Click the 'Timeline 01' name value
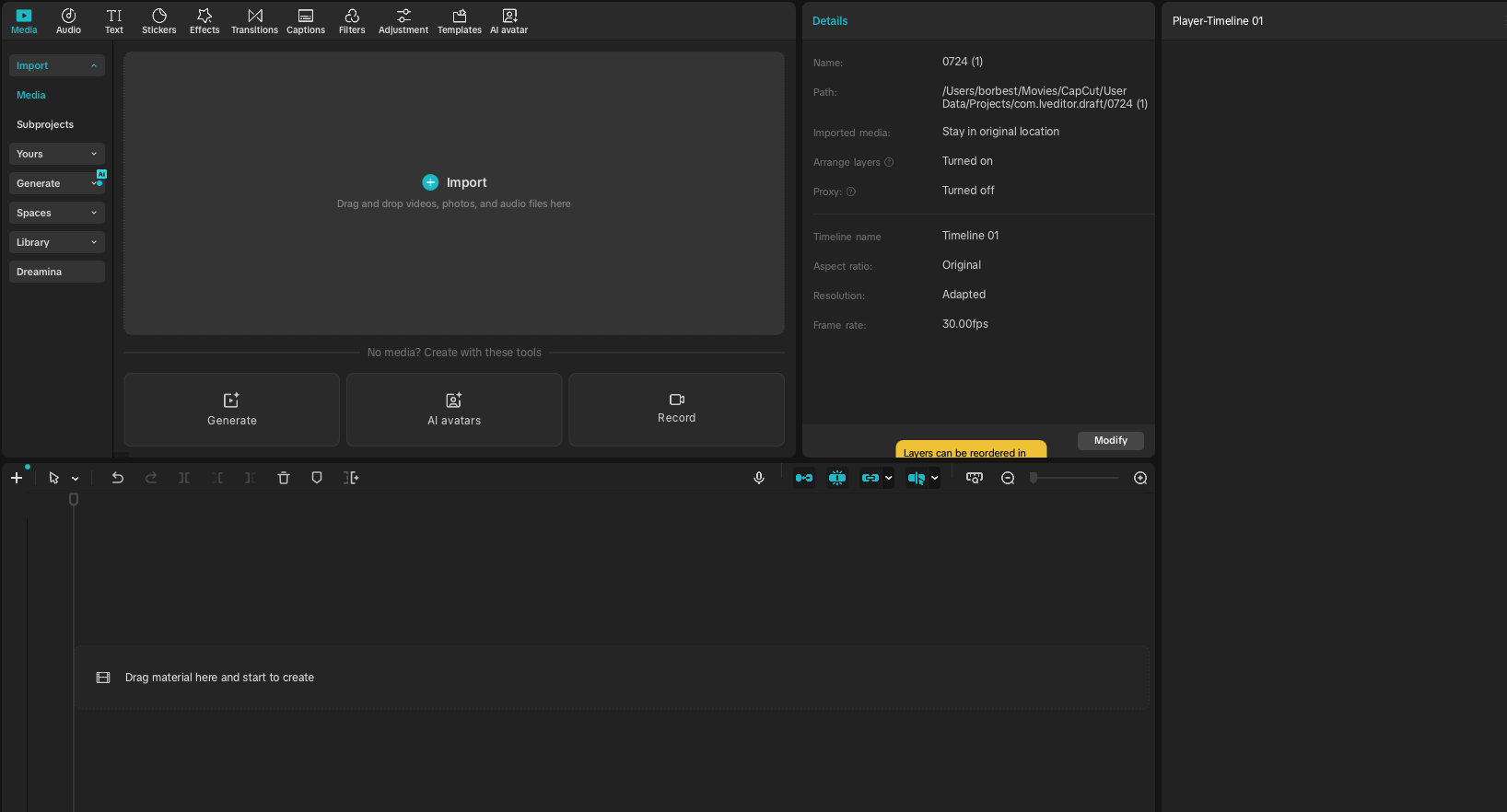The image size is (1507, 812). [970, 236]
